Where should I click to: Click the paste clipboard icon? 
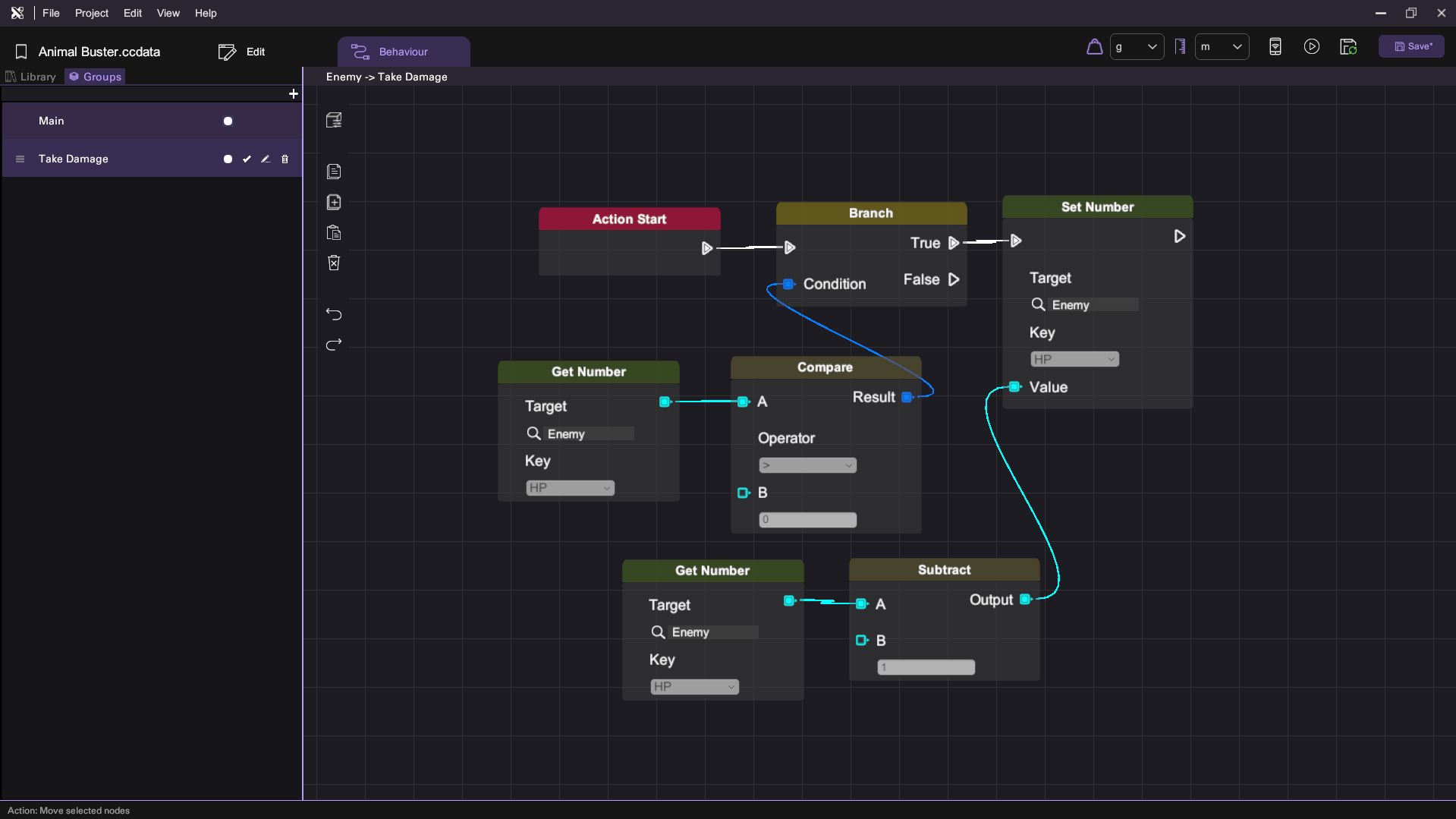point(334,233)
